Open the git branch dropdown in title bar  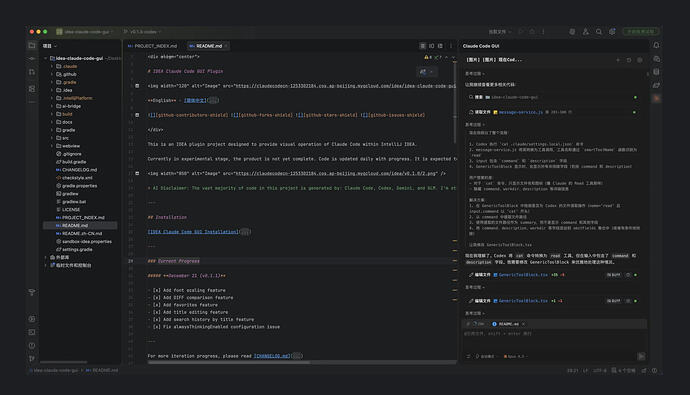point(142,32)
